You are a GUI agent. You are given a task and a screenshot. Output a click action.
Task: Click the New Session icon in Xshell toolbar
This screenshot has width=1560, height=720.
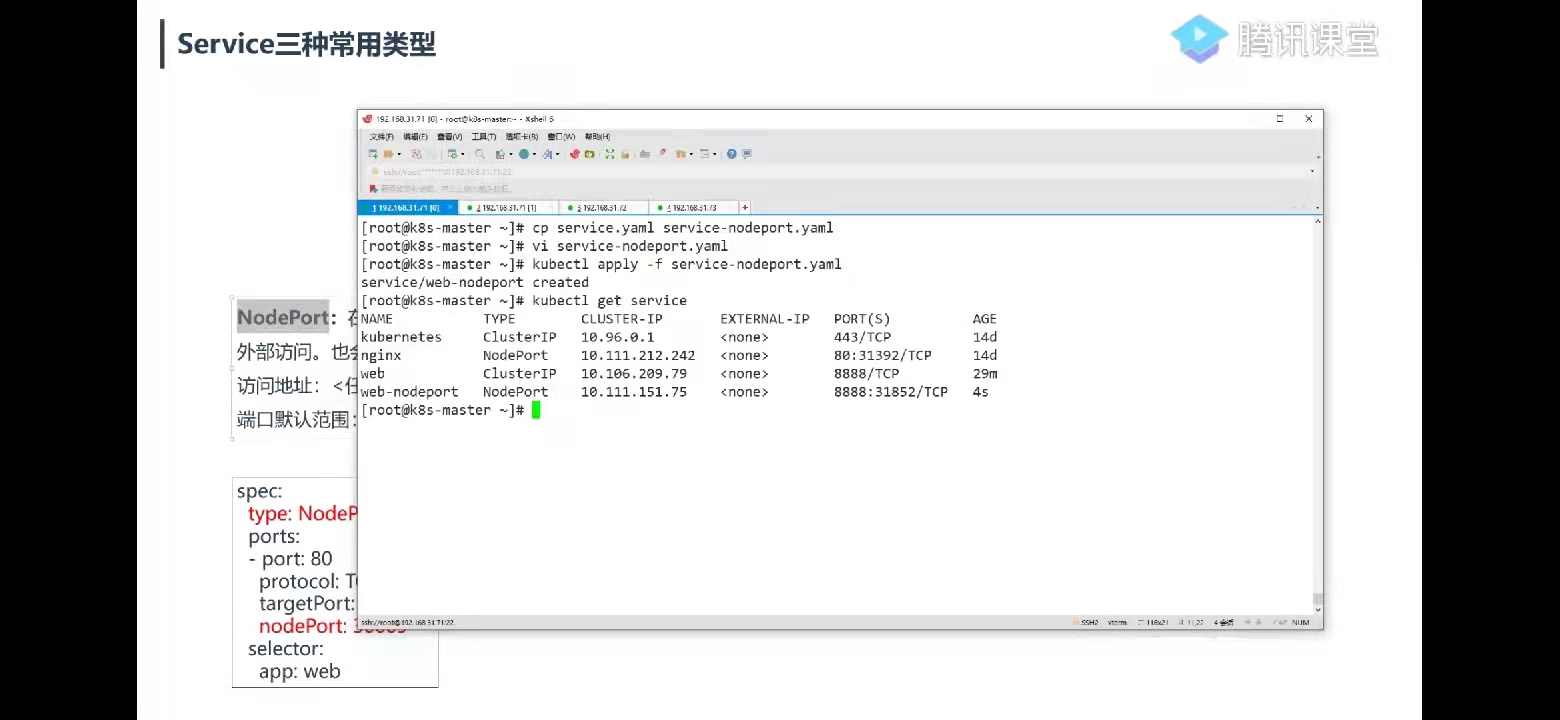(373, 154)
